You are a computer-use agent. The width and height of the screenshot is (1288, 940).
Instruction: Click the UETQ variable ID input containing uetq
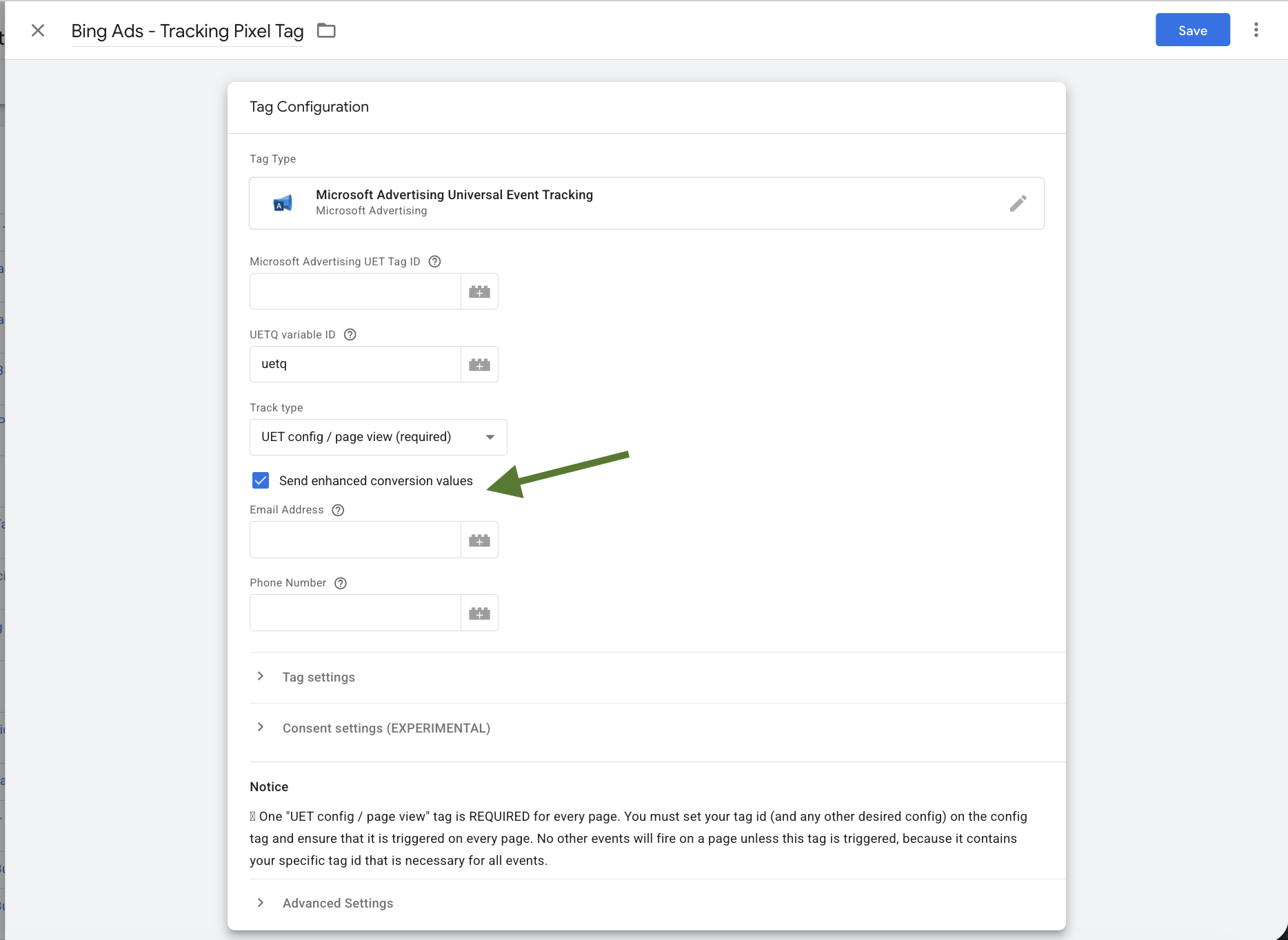click(355, 365)
